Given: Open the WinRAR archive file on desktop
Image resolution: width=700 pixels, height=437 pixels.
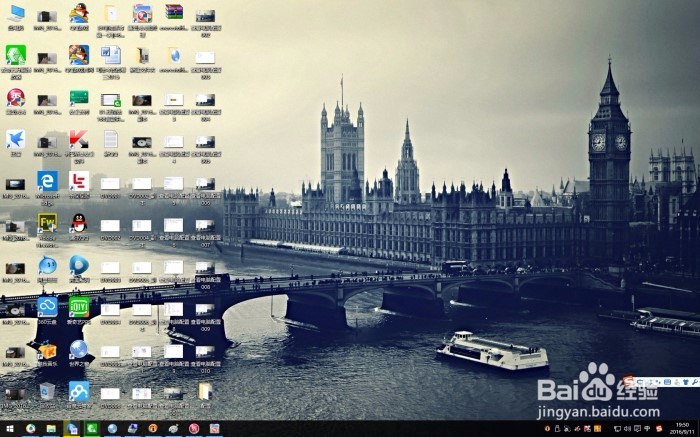Looking at the screenshot, I should pyautogui.click(x=174, y=12).
